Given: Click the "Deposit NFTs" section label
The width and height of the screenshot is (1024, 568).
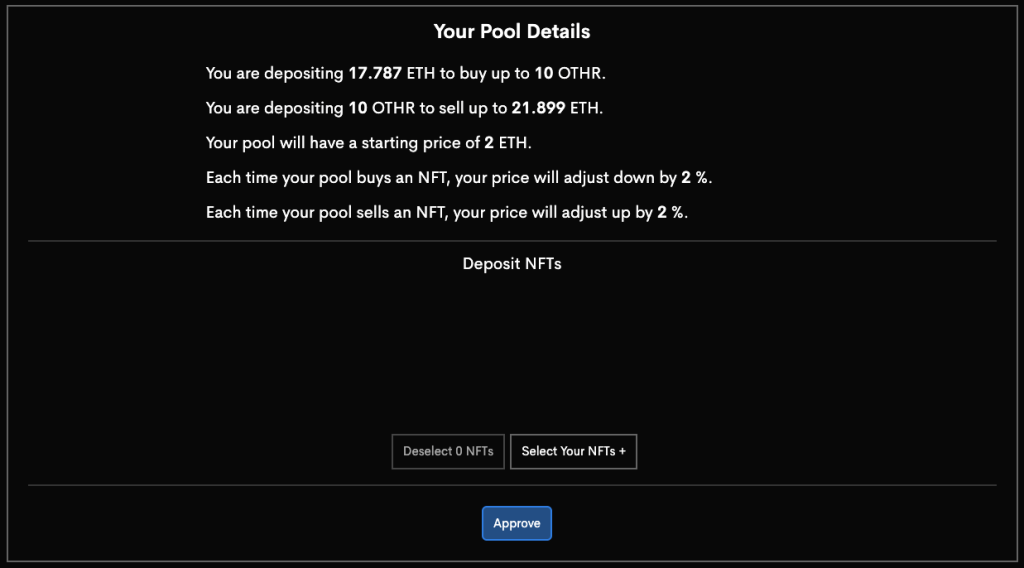Looking at the screenshot, I should pos(511,264).
